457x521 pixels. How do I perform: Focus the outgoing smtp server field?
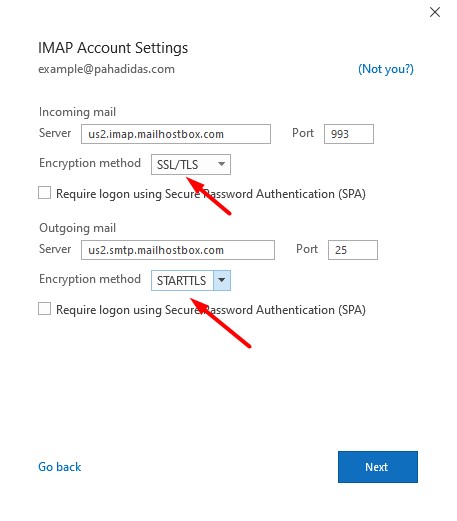(178, 250)
